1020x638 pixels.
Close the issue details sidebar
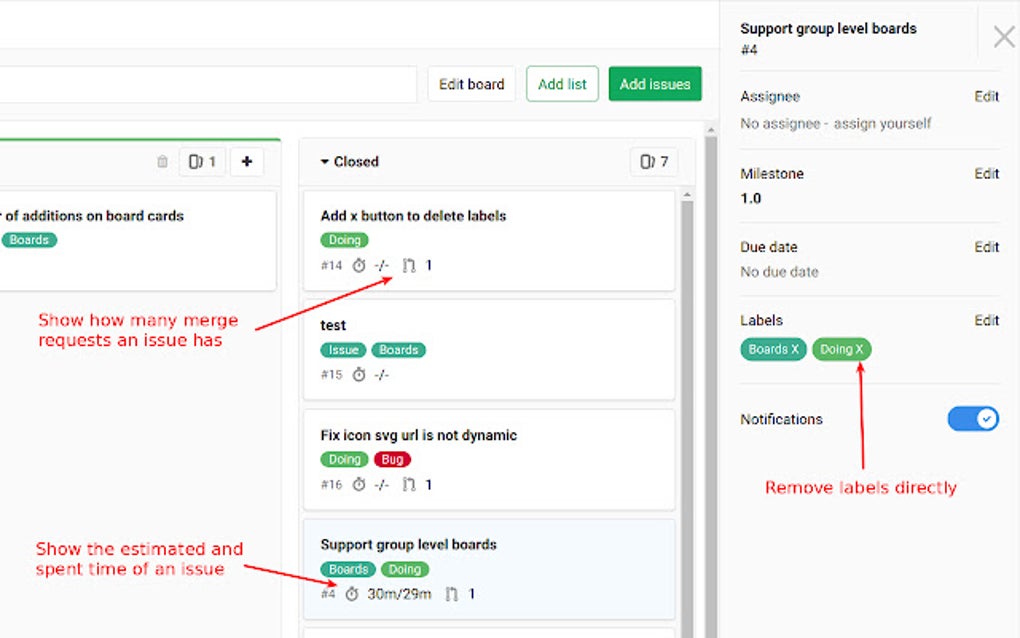(x=1003, y=36)
